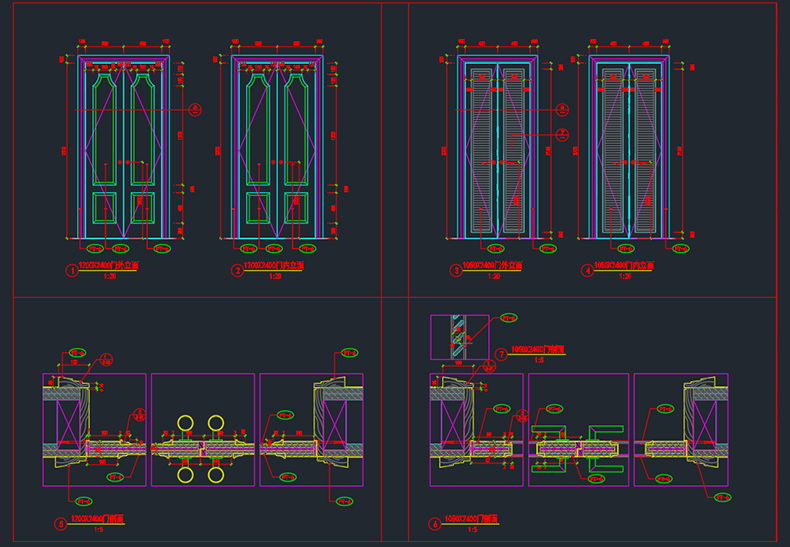Select the PT tag above section 5 left jamb

click(x=78, y=353)
